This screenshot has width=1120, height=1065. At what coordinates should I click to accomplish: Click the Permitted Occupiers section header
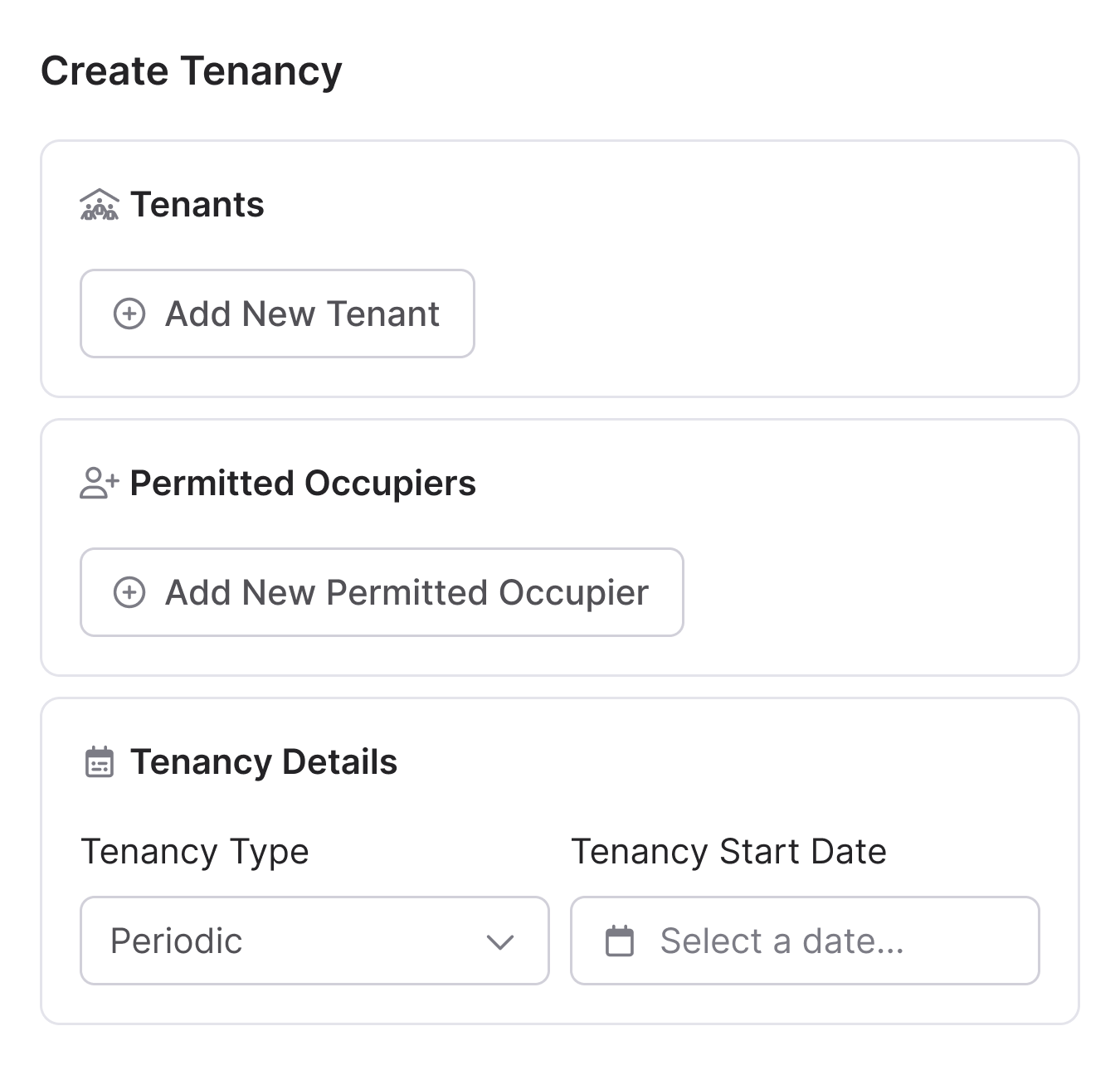click(304, 483)
